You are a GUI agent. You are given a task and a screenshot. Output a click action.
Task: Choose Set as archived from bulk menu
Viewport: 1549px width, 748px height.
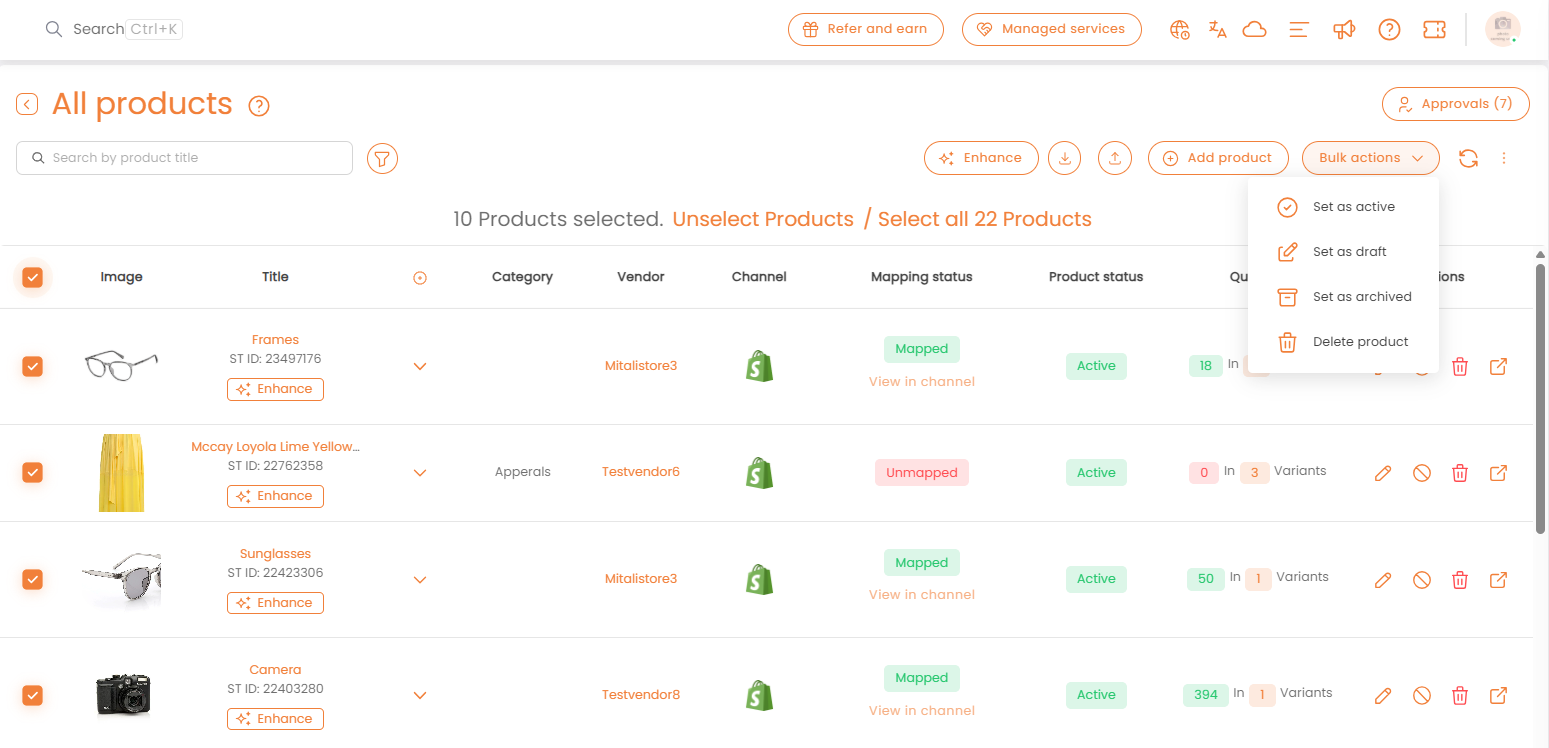[x=1343, y=297]
